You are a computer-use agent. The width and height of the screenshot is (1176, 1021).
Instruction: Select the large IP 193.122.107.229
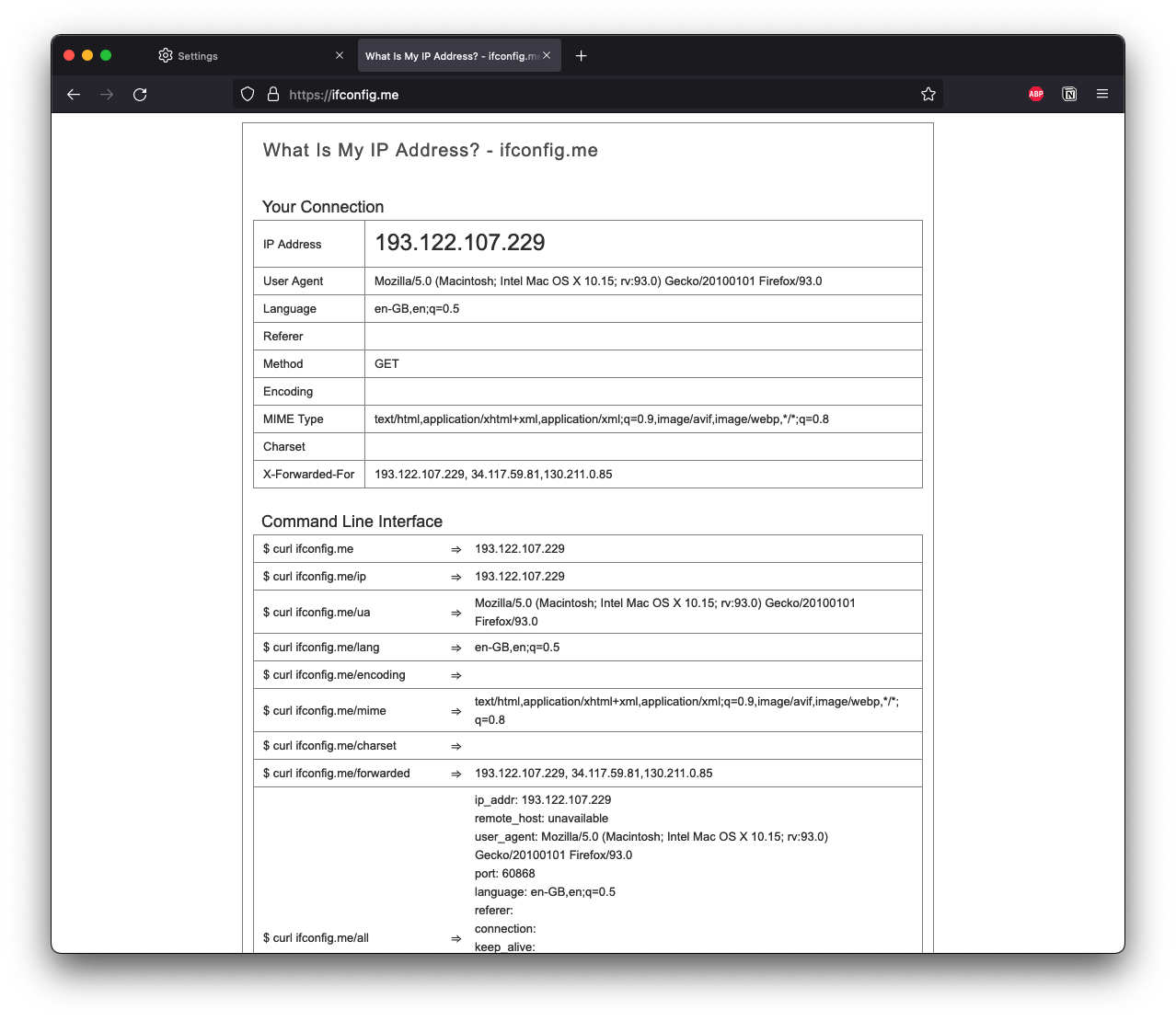460,243
